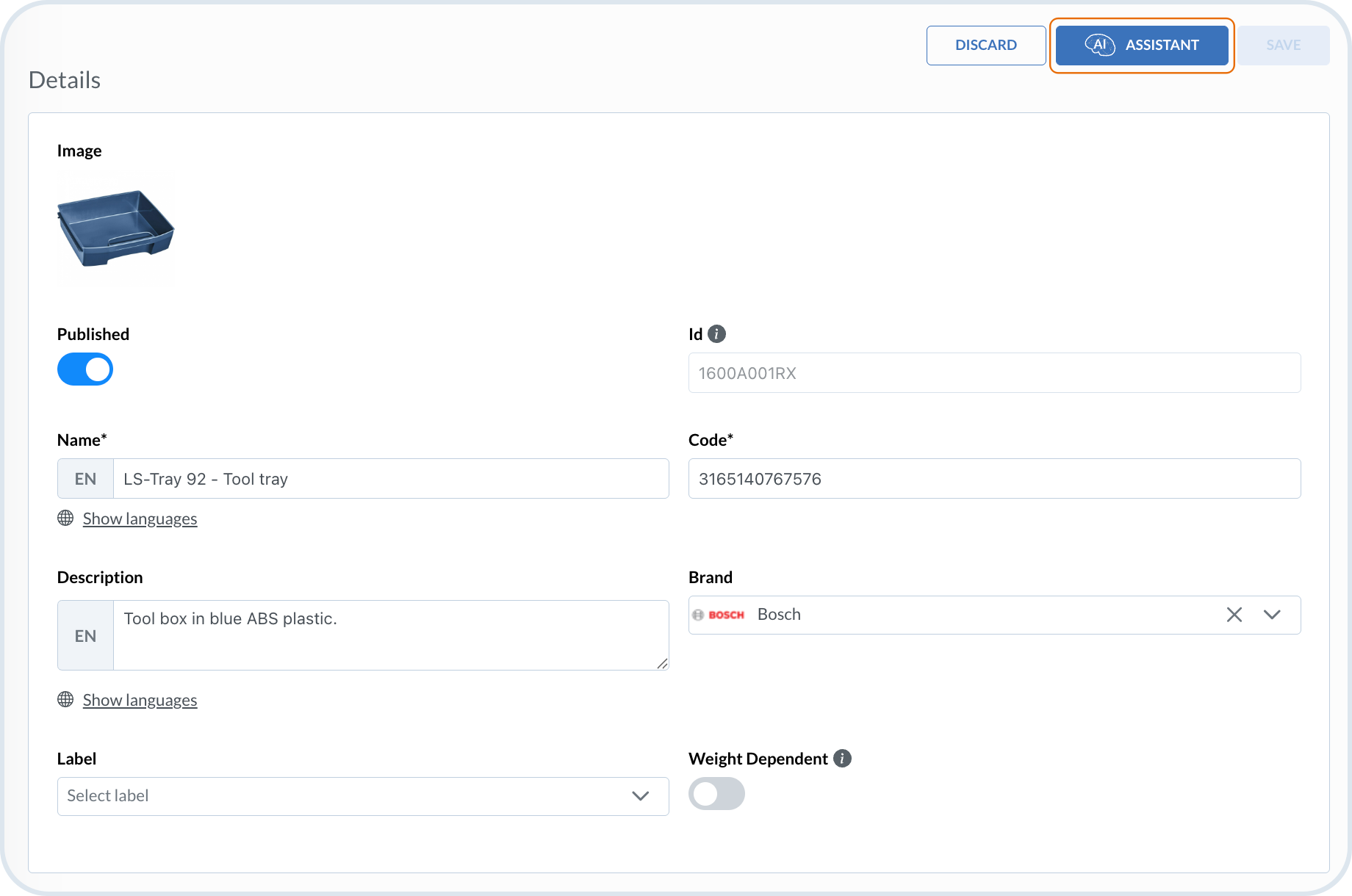Click the globe icon under the Description field
Viewport: 1352px width, 896px height.
(x=65, y=700)
